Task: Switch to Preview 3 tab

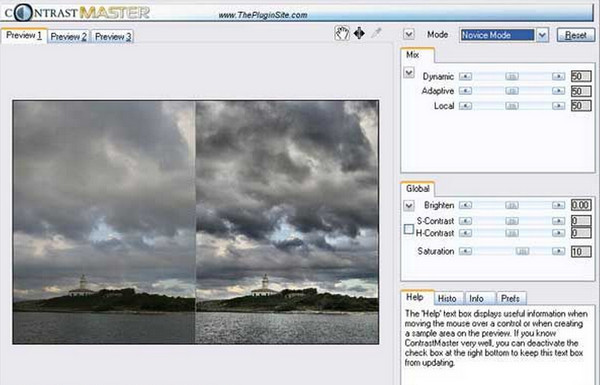Action: (113, 37)
